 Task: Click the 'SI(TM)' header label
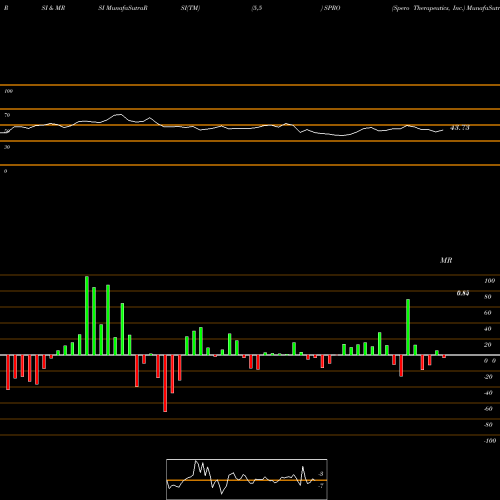[x=190, y=8]
